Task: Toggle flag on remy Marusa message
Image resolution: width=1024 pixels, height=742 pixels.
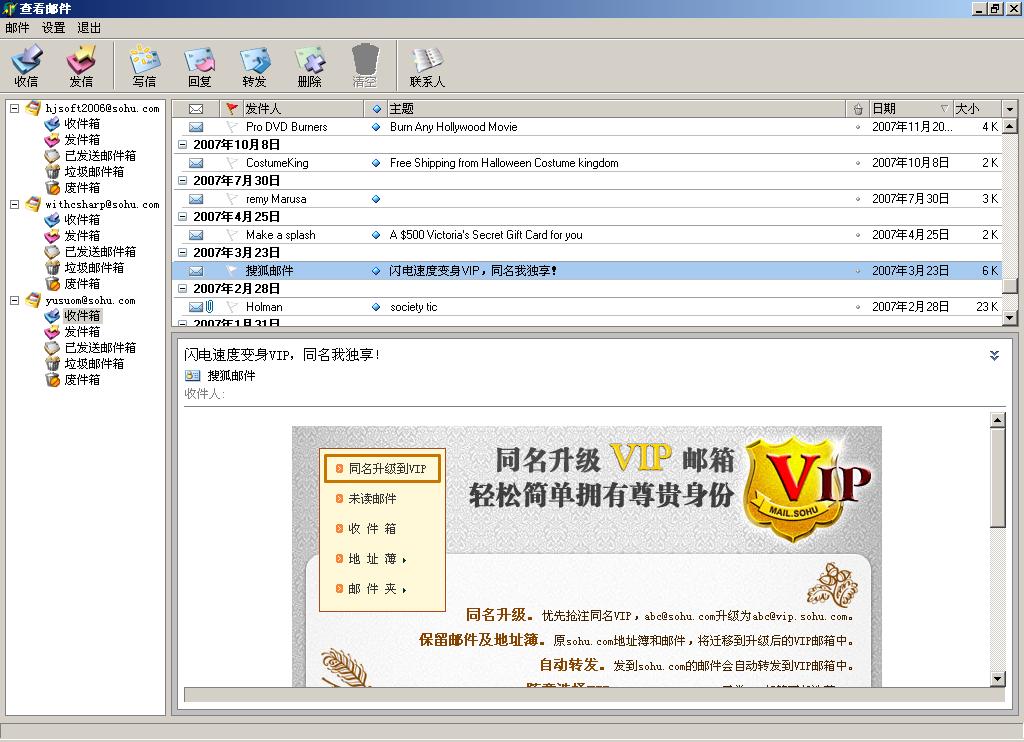Action: [x=231, y=199]
